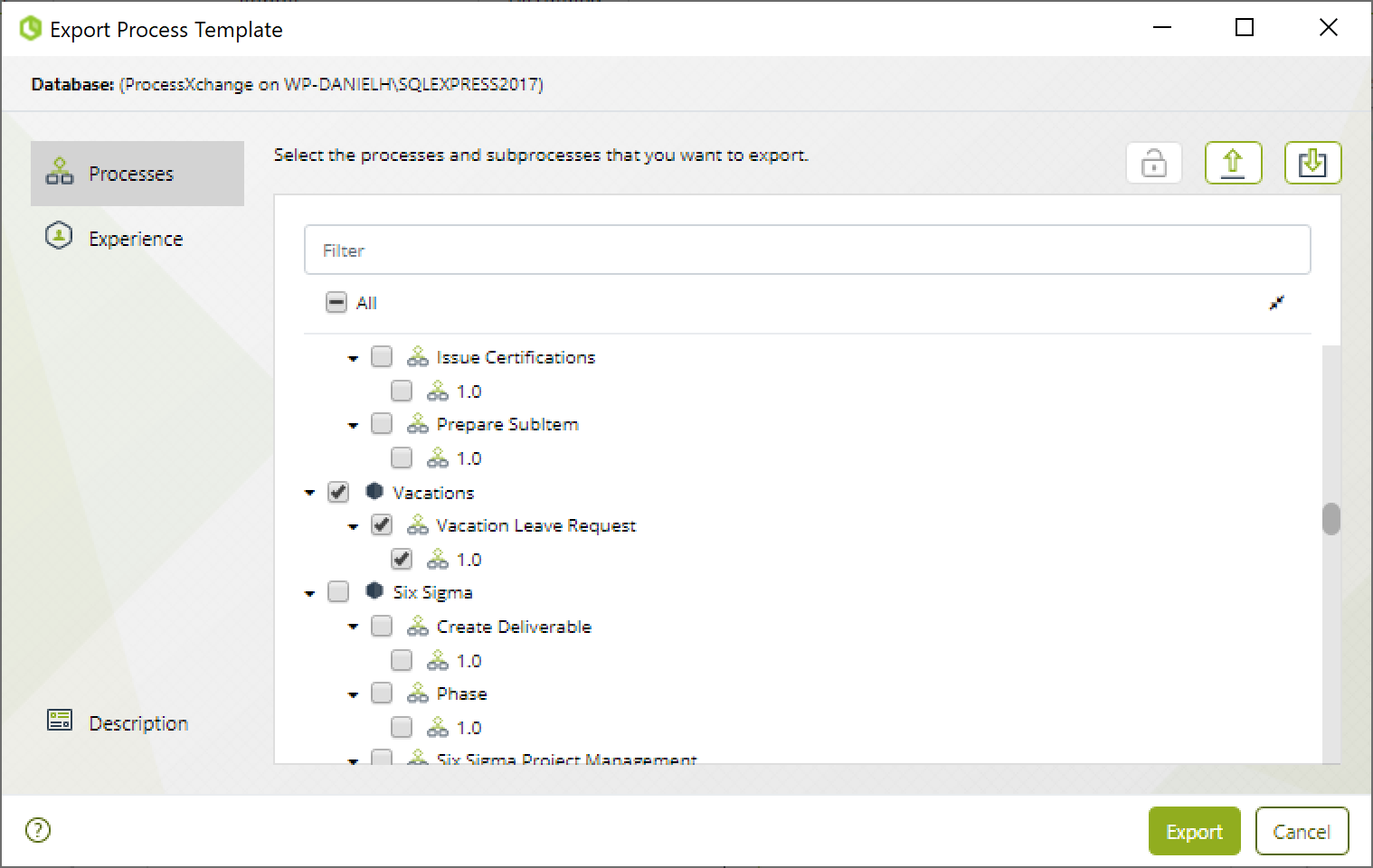Select the Prepare SubItem label
Screen dimensions: 1373x868
click(x=507, y=424)
